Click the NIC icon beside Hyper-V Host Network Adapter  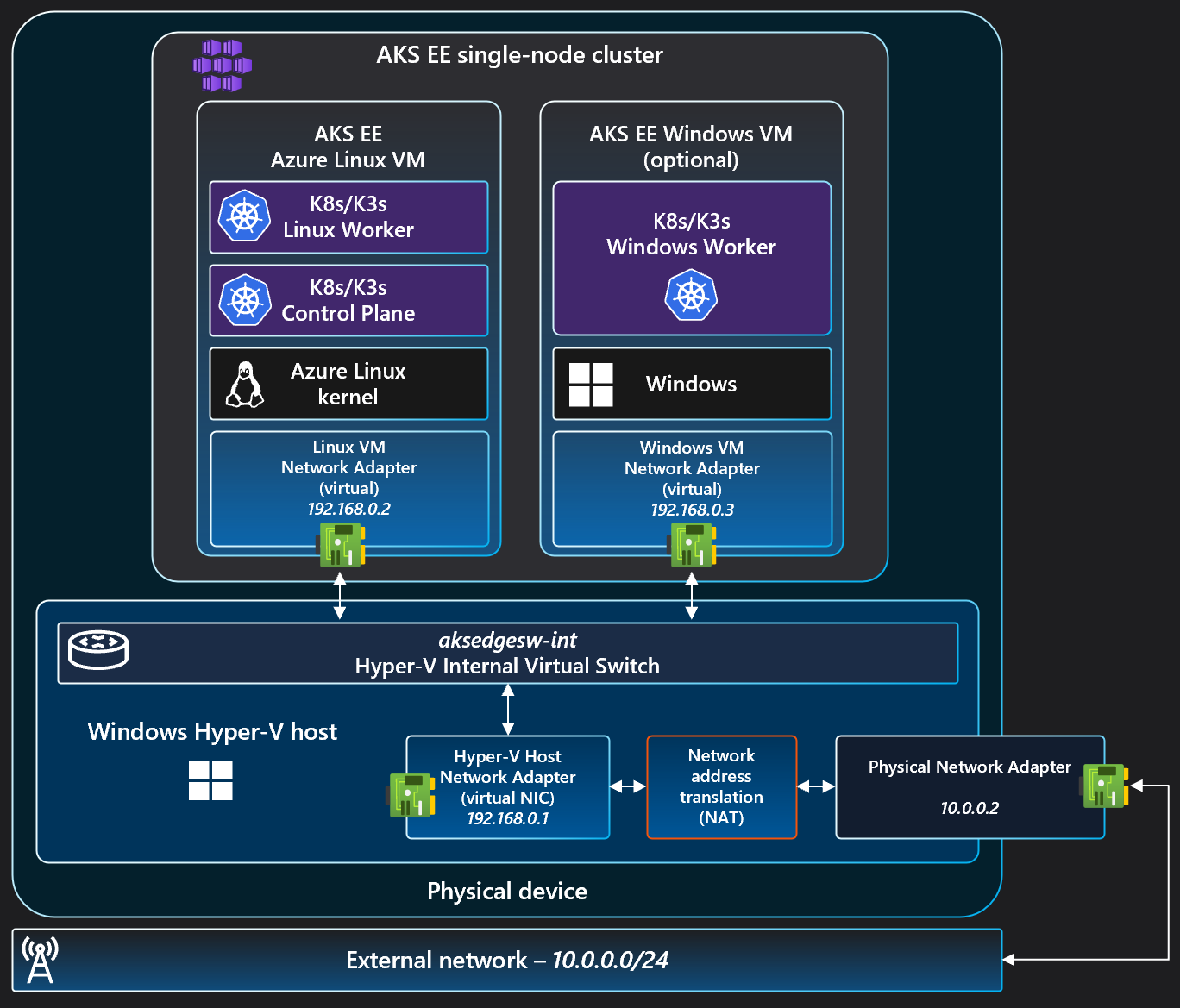coord(411,795)
